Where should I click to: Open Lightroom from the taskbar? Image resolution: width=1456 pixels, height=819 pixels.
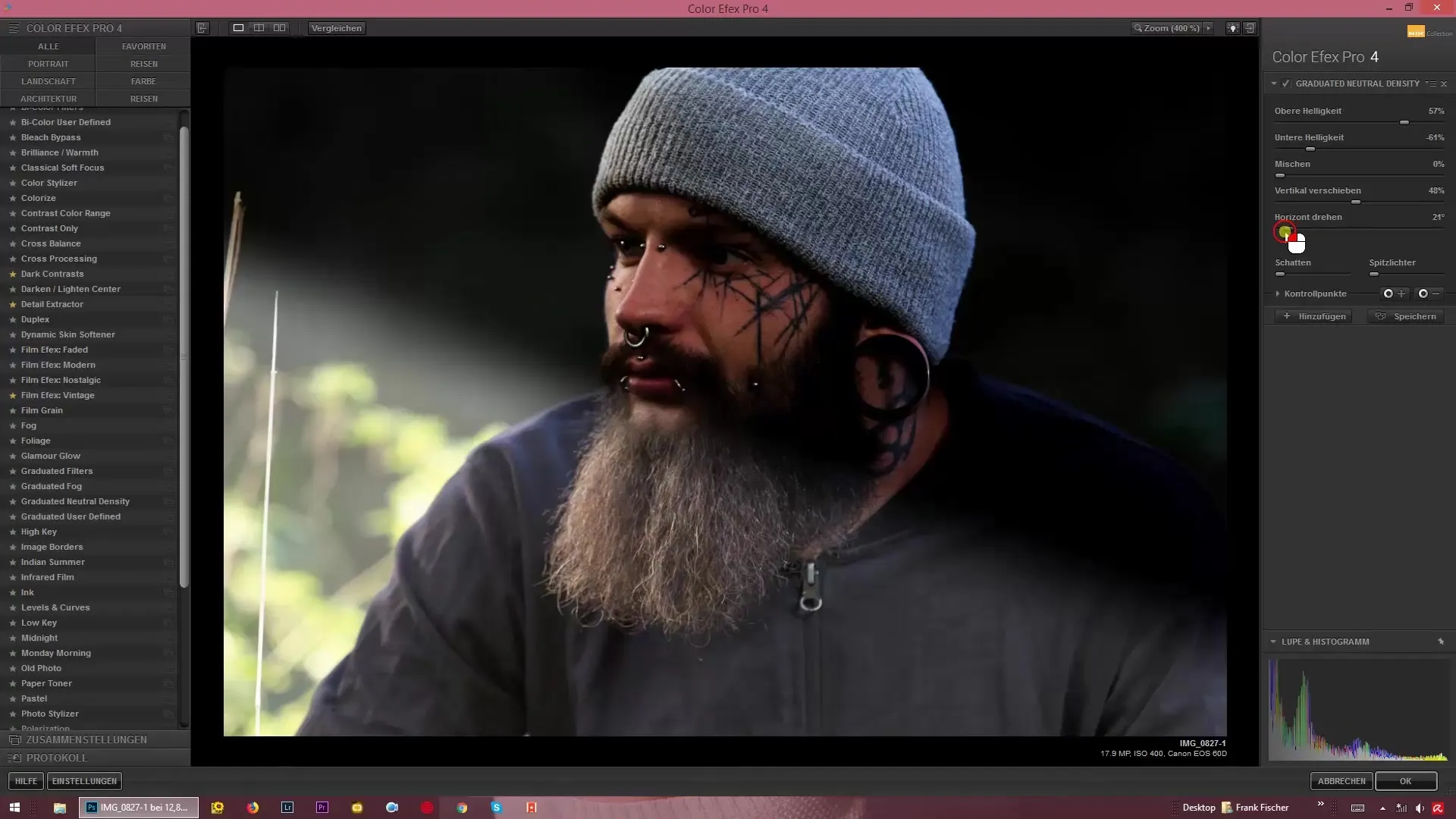(287, 808)
